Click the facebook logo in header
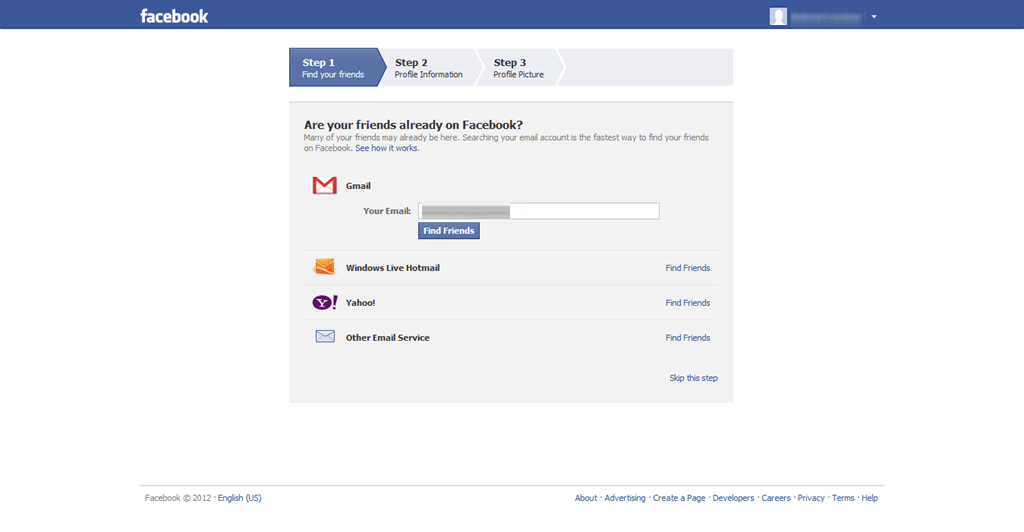Image resolution: width=1024 pixels, height=532 pixels. 174,16
